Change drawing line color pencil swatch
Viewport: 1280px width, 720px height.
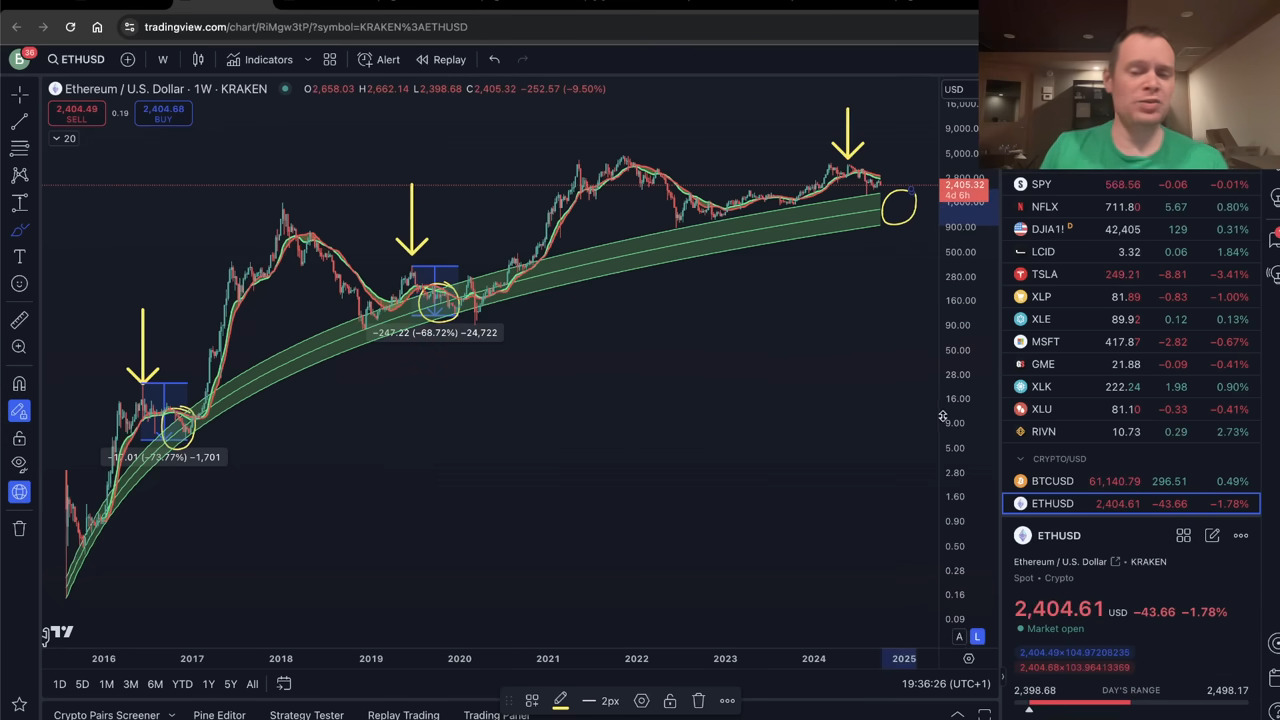tap(561, 701)
